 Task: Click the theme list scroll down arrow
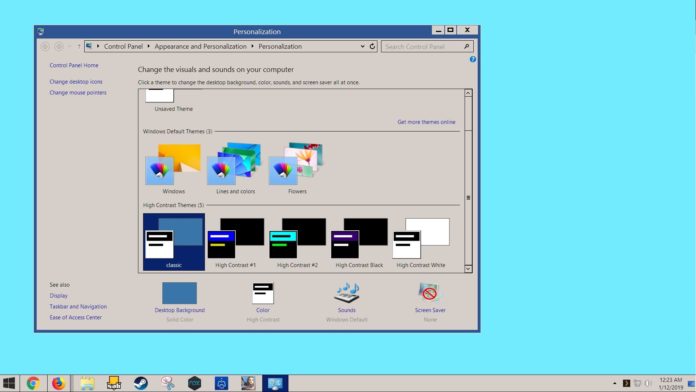point(468,269)
